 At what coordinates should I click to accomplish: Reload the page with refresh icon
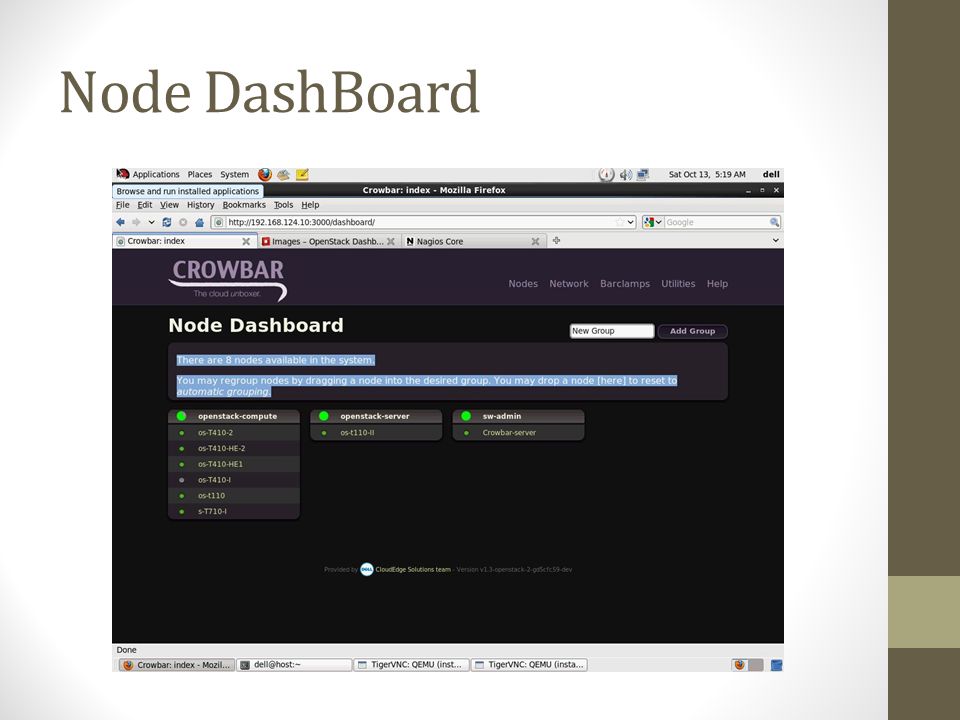click(167, 222)
